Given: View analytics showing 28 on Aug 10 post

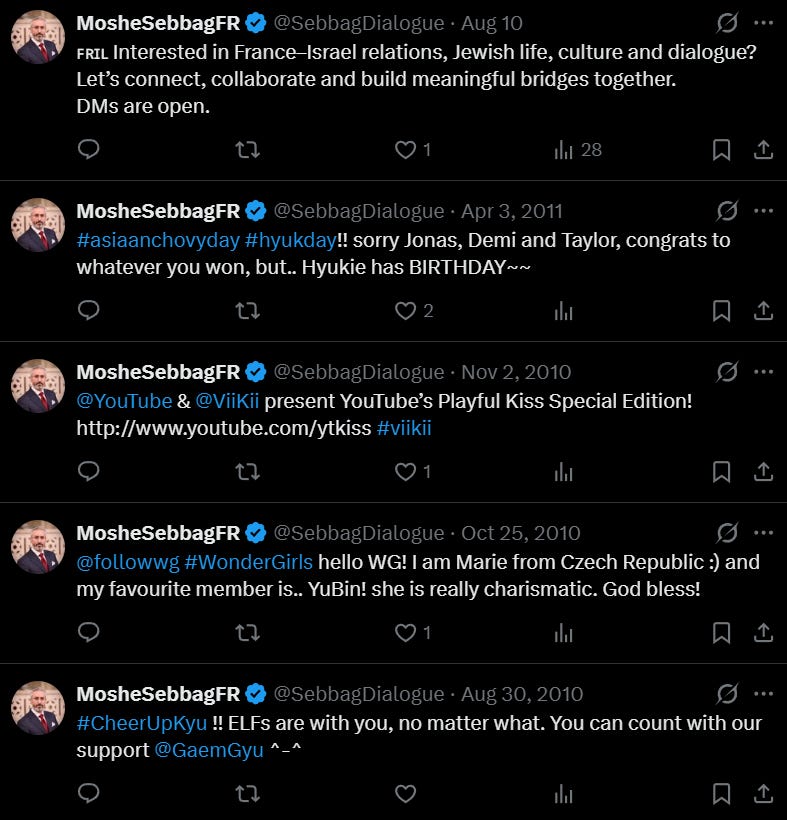Looking at the screenshot, I should coord(578,150).
